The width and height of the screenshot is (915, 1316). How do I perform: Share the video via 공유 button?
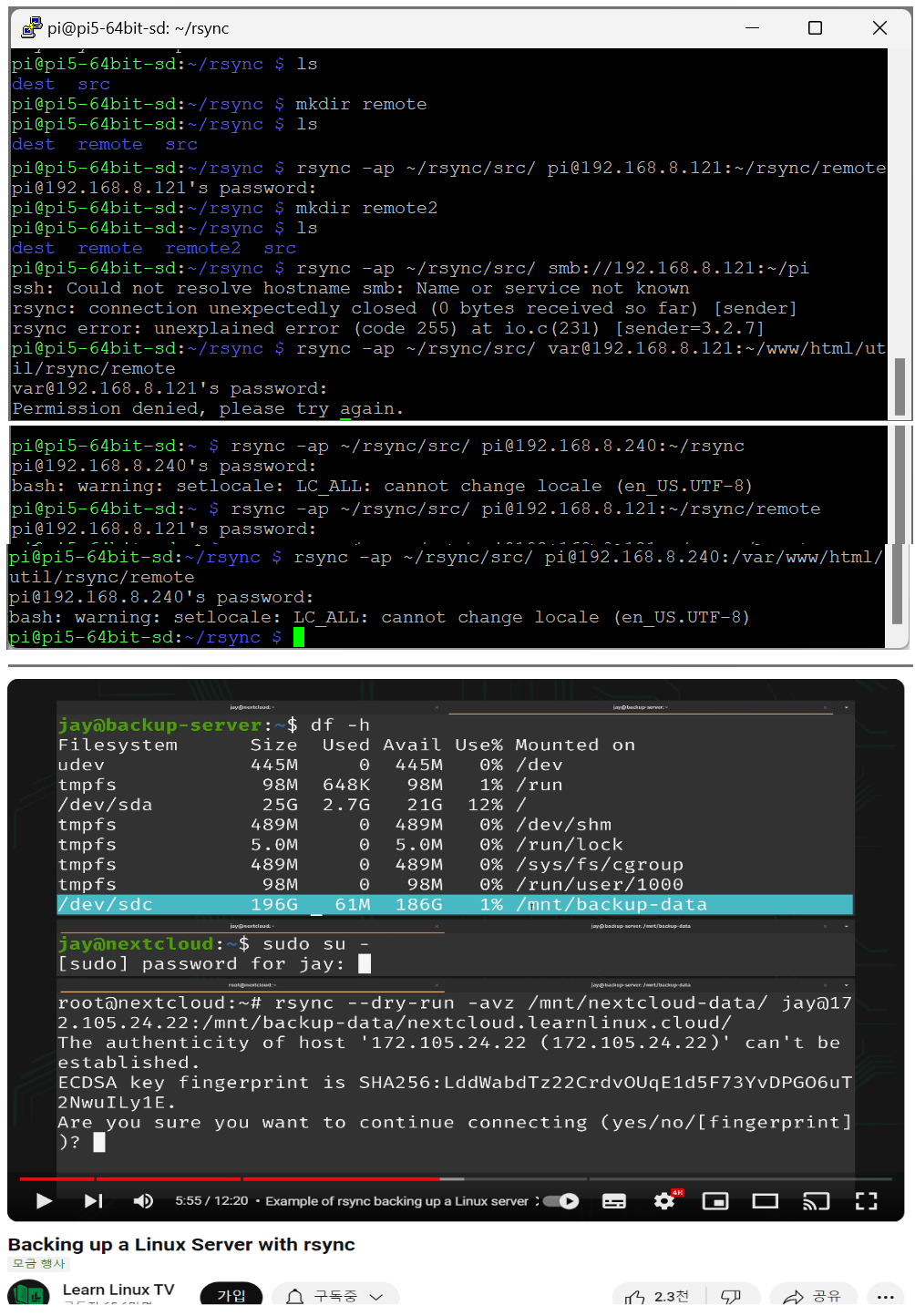[x=812, y=1296]
